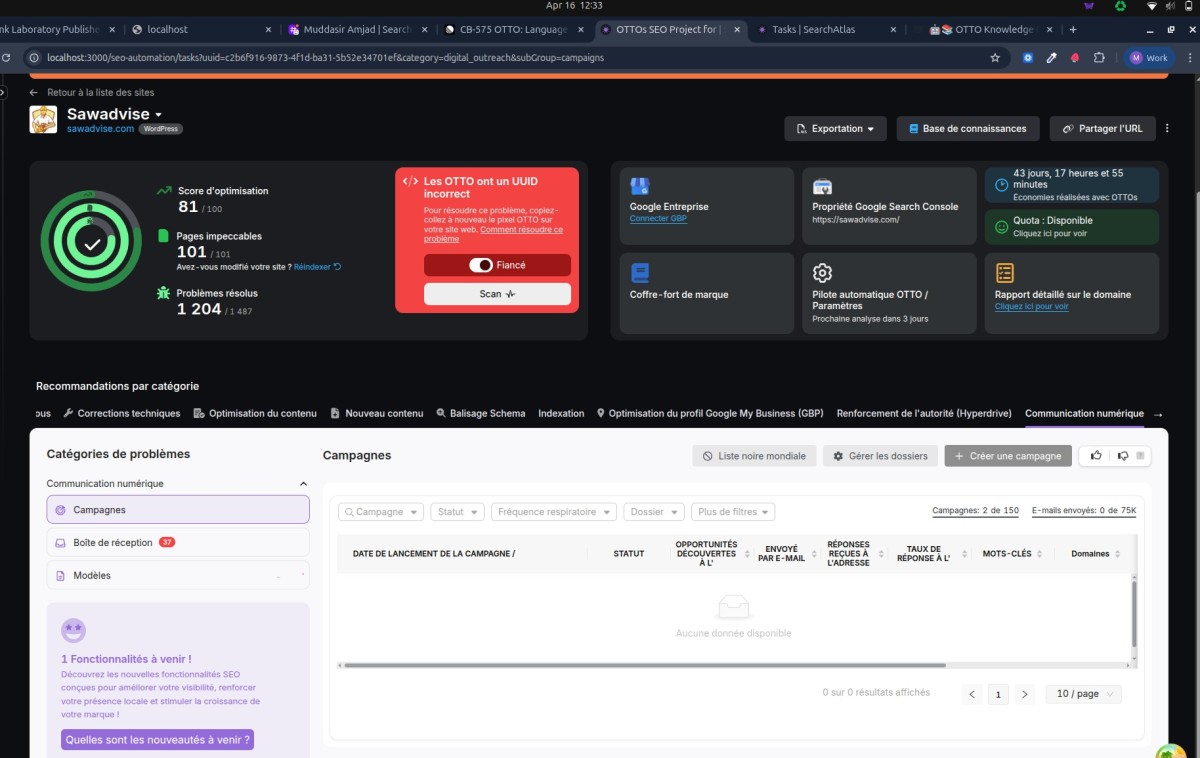Click the clock icon on savings card
The height and width of the screenshot is (758, 1200).
(1001, 185)
